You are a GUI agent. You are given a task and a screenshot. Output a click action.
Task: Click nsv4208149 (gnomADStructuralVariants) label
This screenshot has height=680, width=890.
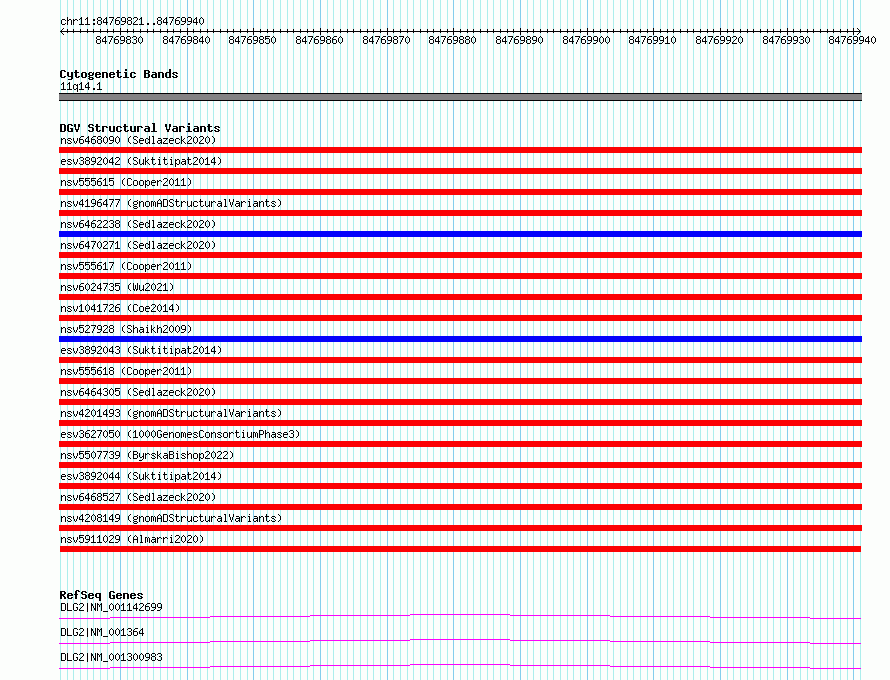(x=171, y=518)
